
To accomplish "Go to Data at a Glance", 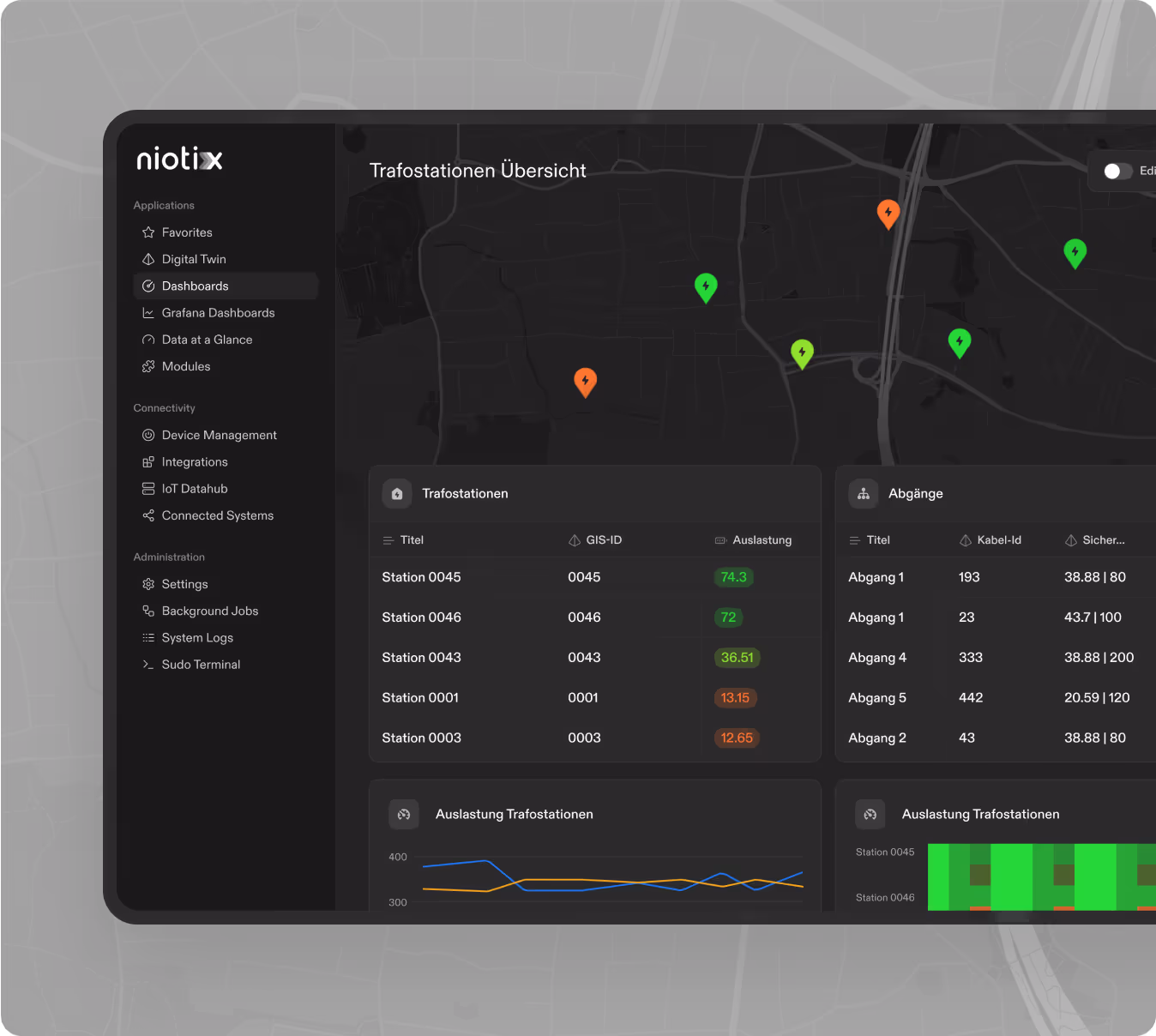I will tap(207, 340).
